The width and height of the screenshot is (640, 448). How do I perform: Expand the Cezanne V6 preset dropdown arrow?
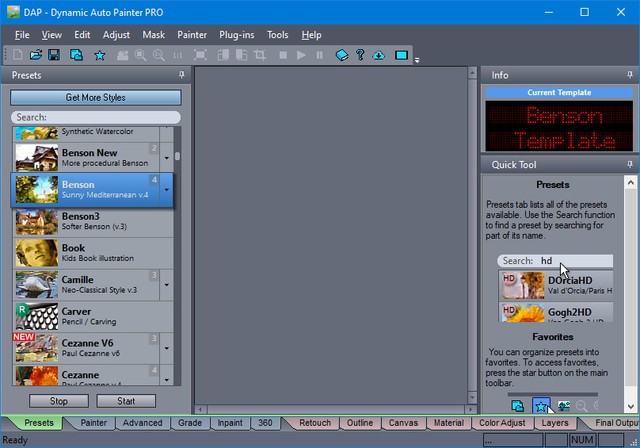[167, 349]
